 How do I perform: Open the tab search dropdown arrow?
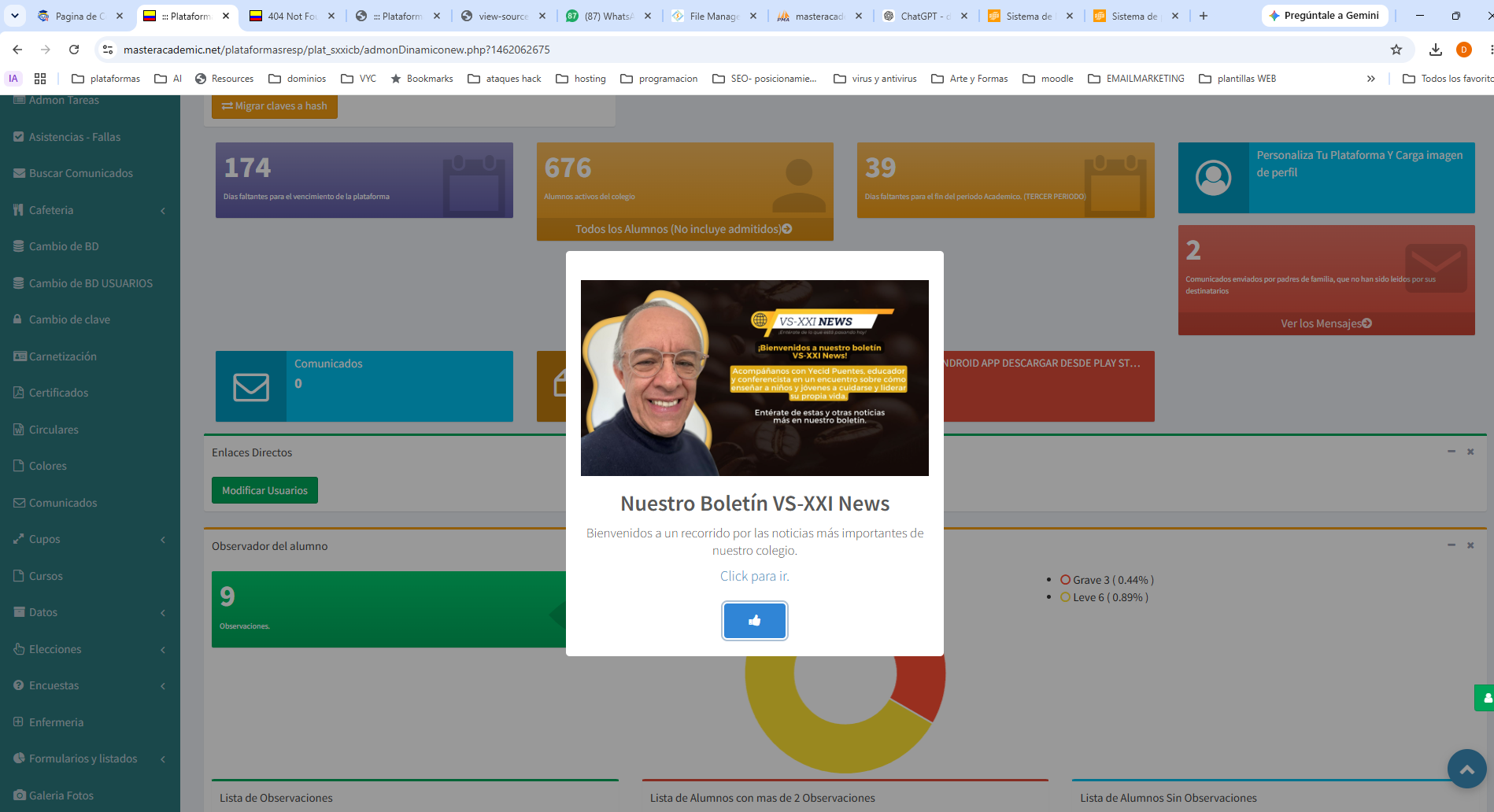15,16
